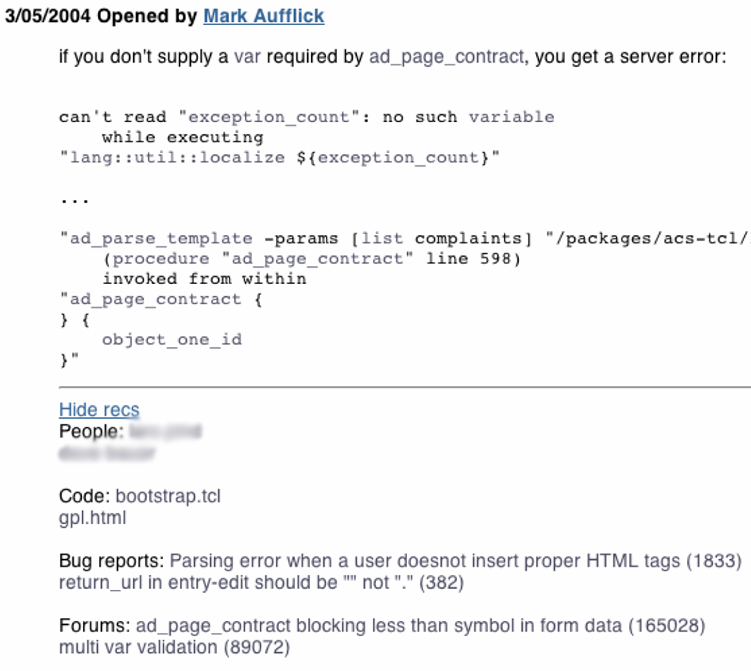Open Mark Aufflick's profile link
The image size is (751, 671).
(263, 16)
